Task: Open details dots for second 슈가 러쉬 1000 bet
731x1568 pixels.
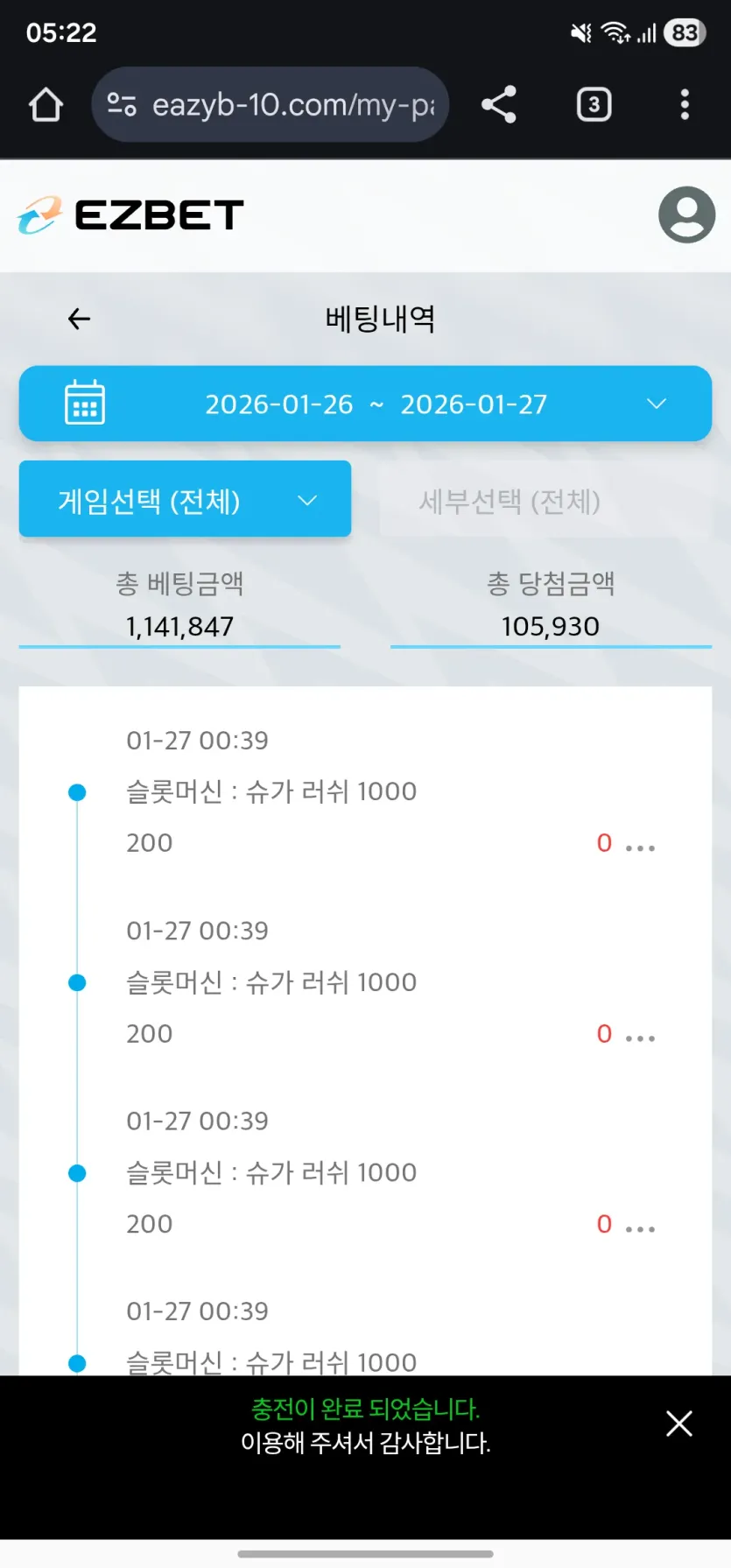Action: click(x=641, y=1038)
